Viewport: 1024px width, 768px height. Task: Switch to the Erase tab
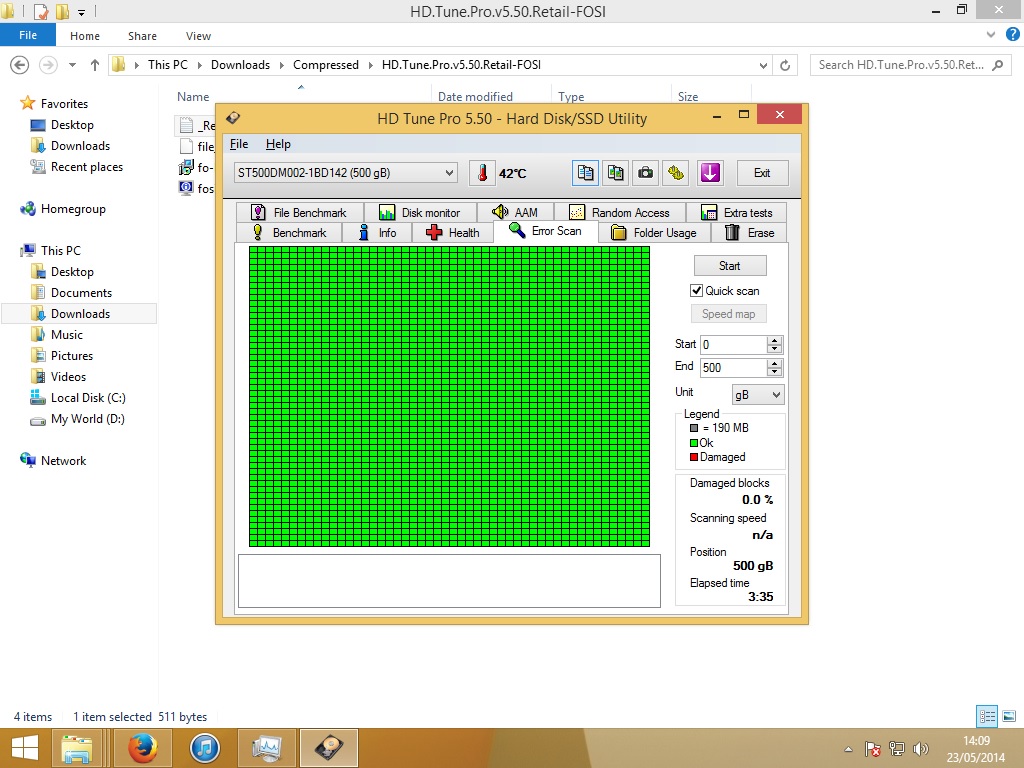[749, 233]
